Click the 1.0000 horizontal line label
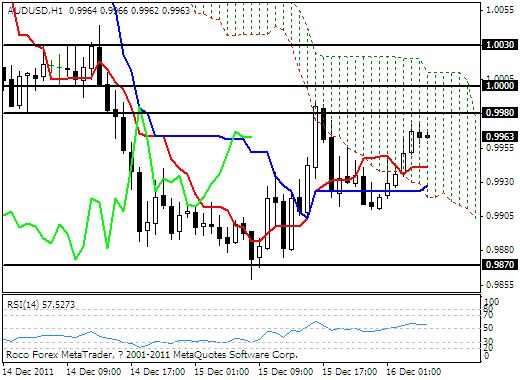Viewport: 520px width, 380px height. pos(500,86)
